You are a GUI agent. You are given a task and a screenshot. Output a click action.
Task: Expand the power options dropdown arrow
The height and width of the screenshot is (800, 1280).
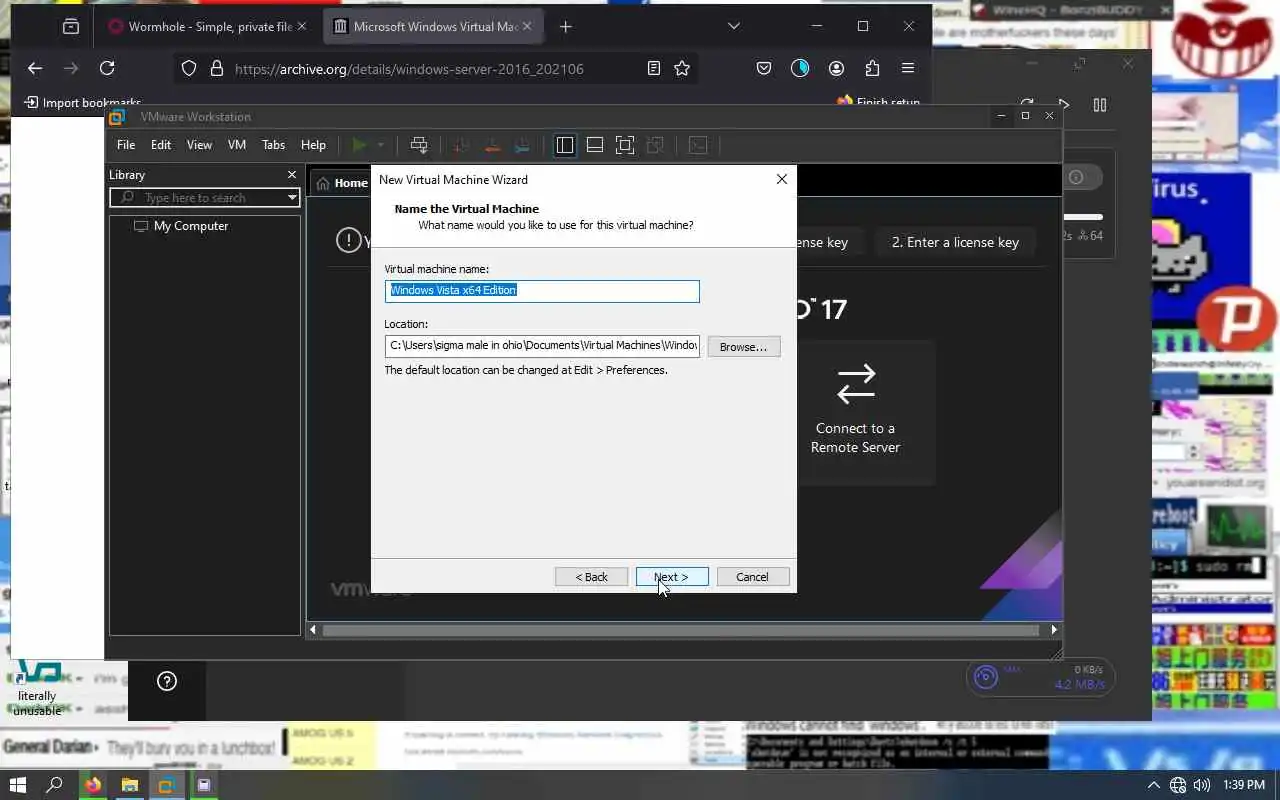pyautogui.click(x=380, y=145)
